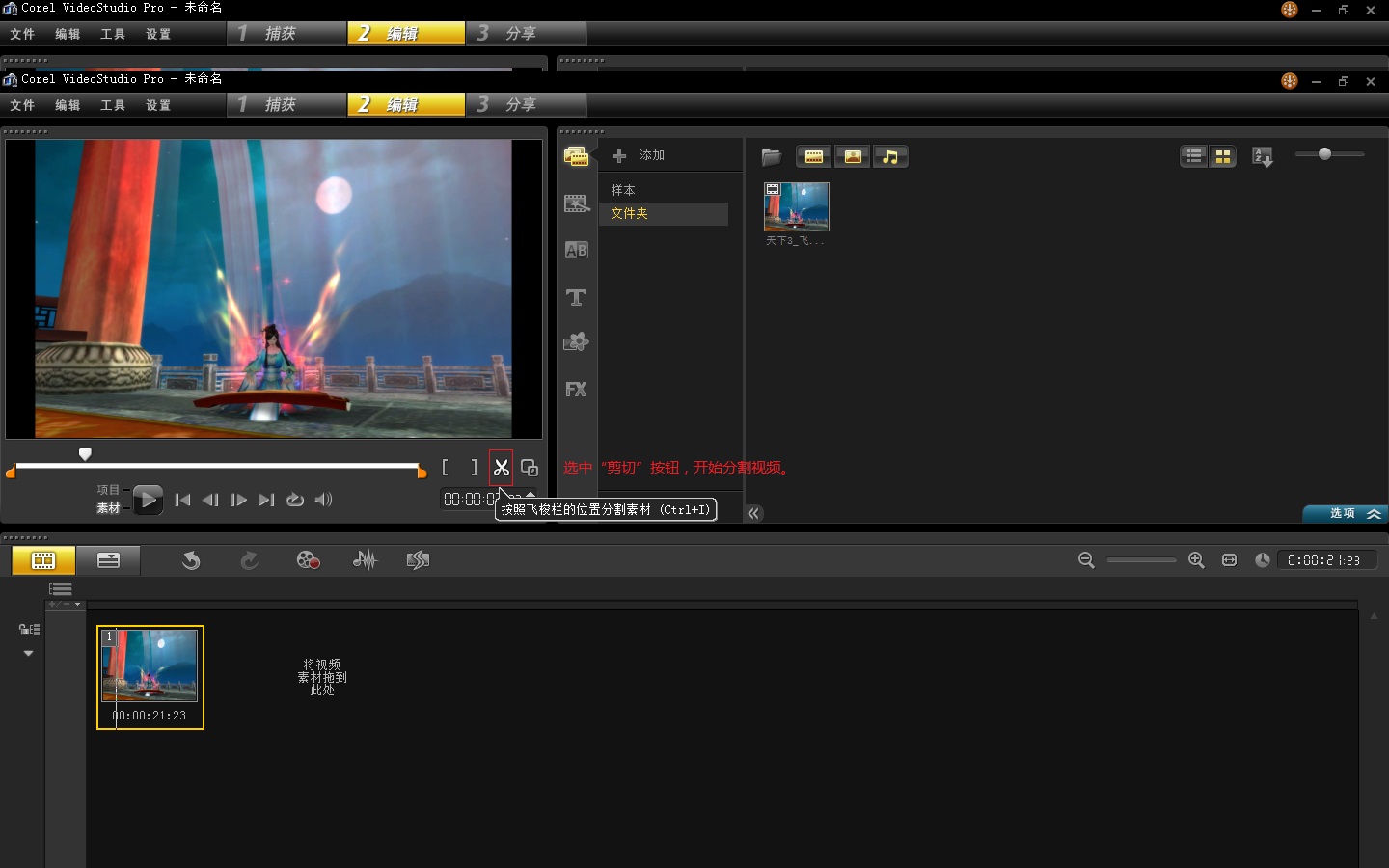The width and height of the screenshot is (1389, 868).
Task: Toggle showing videos in library
Action: tap(813, 156)
